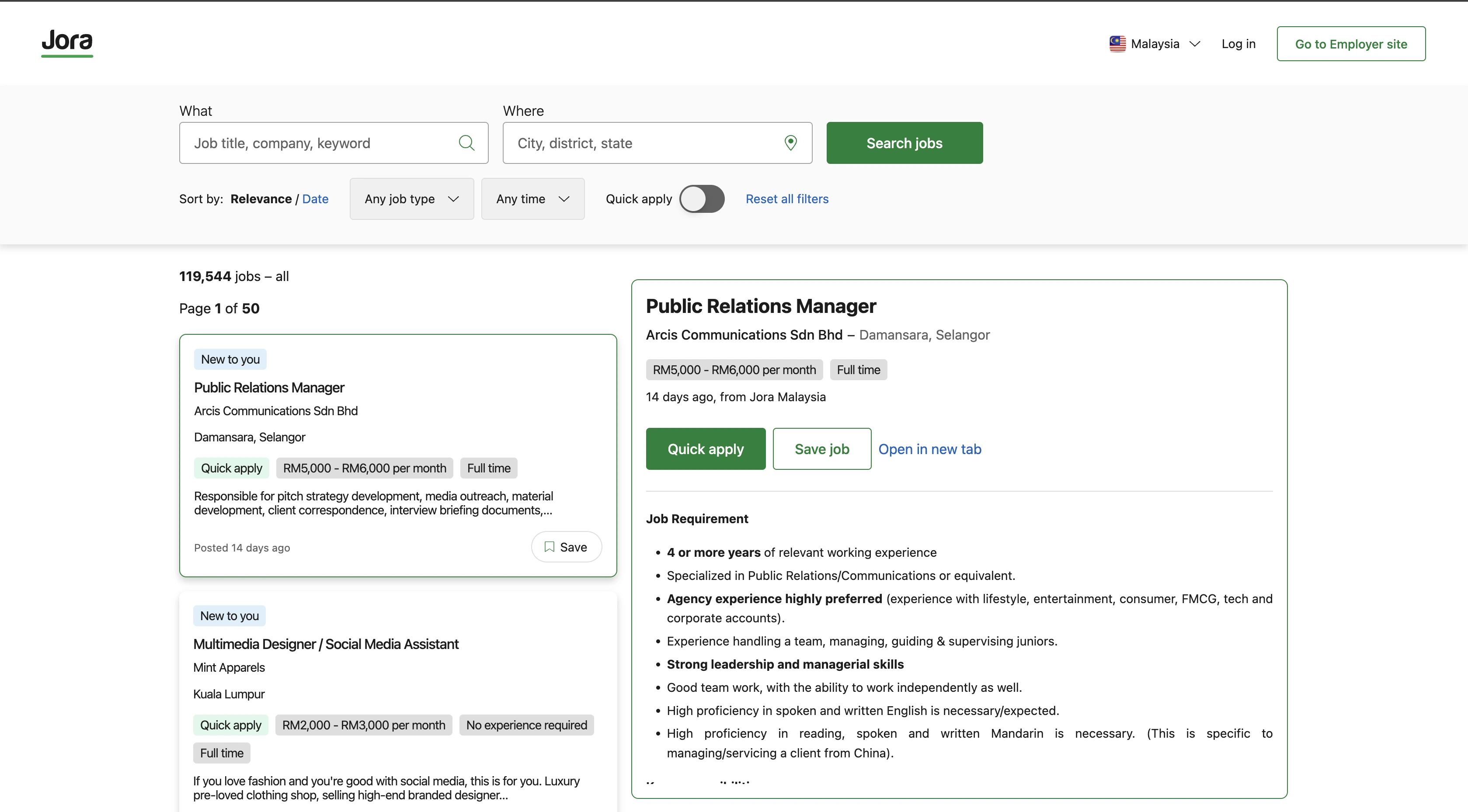This screenshot has height=812, width=1468.
Task: Click the Jora logo
Action: (x=67, y=42)
